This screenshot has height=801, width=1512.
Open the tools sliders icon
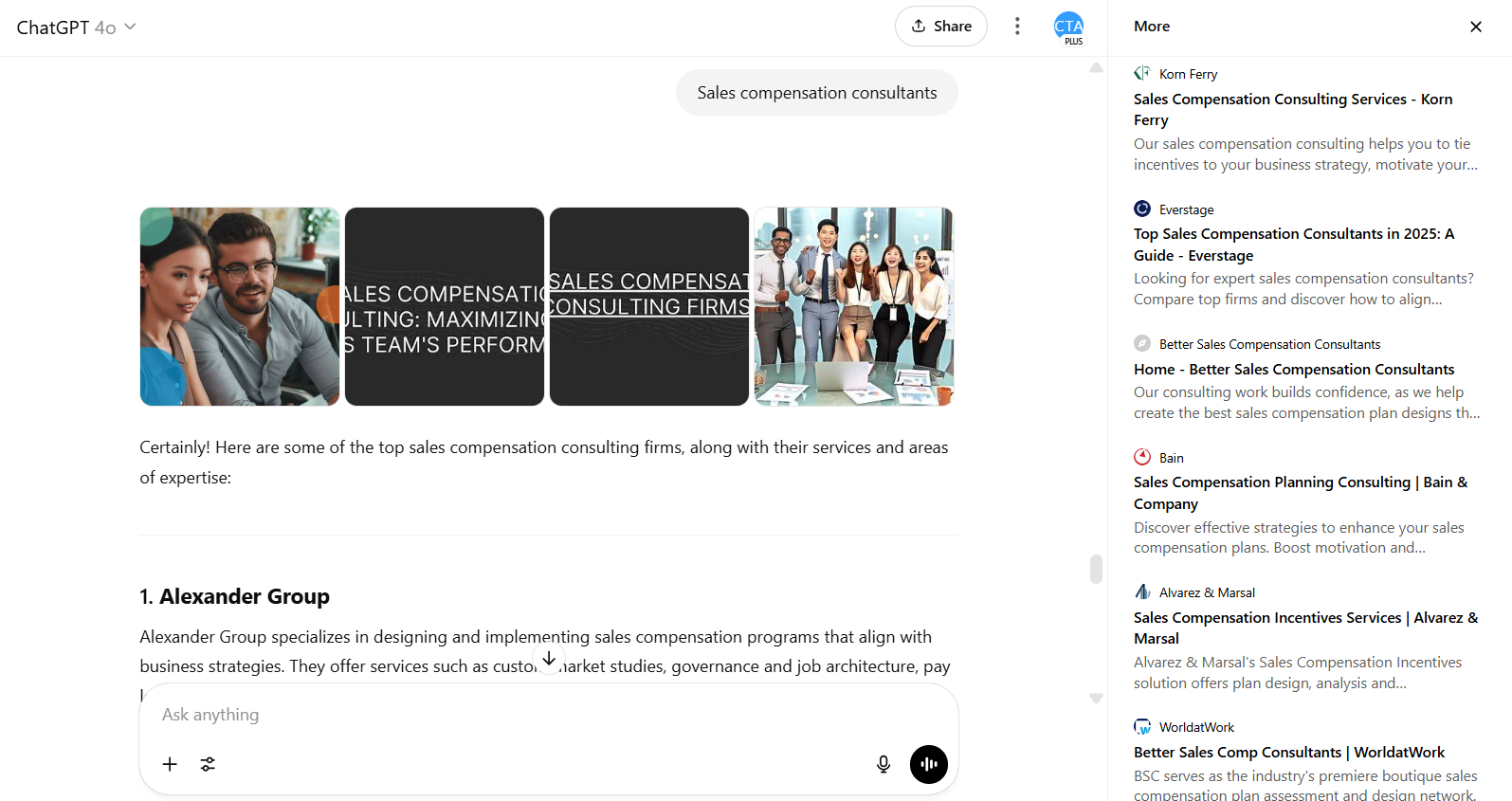208,764
